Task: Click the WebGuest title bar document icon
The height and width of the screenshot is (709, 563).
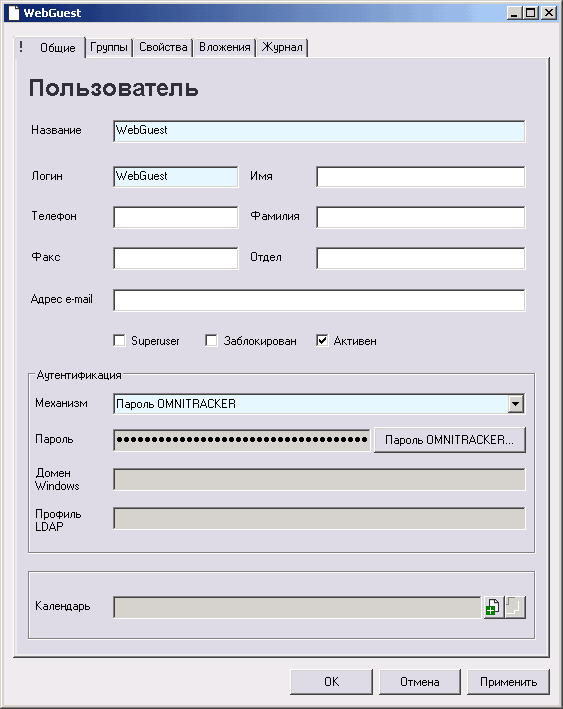Action: [x=14, y=12]
